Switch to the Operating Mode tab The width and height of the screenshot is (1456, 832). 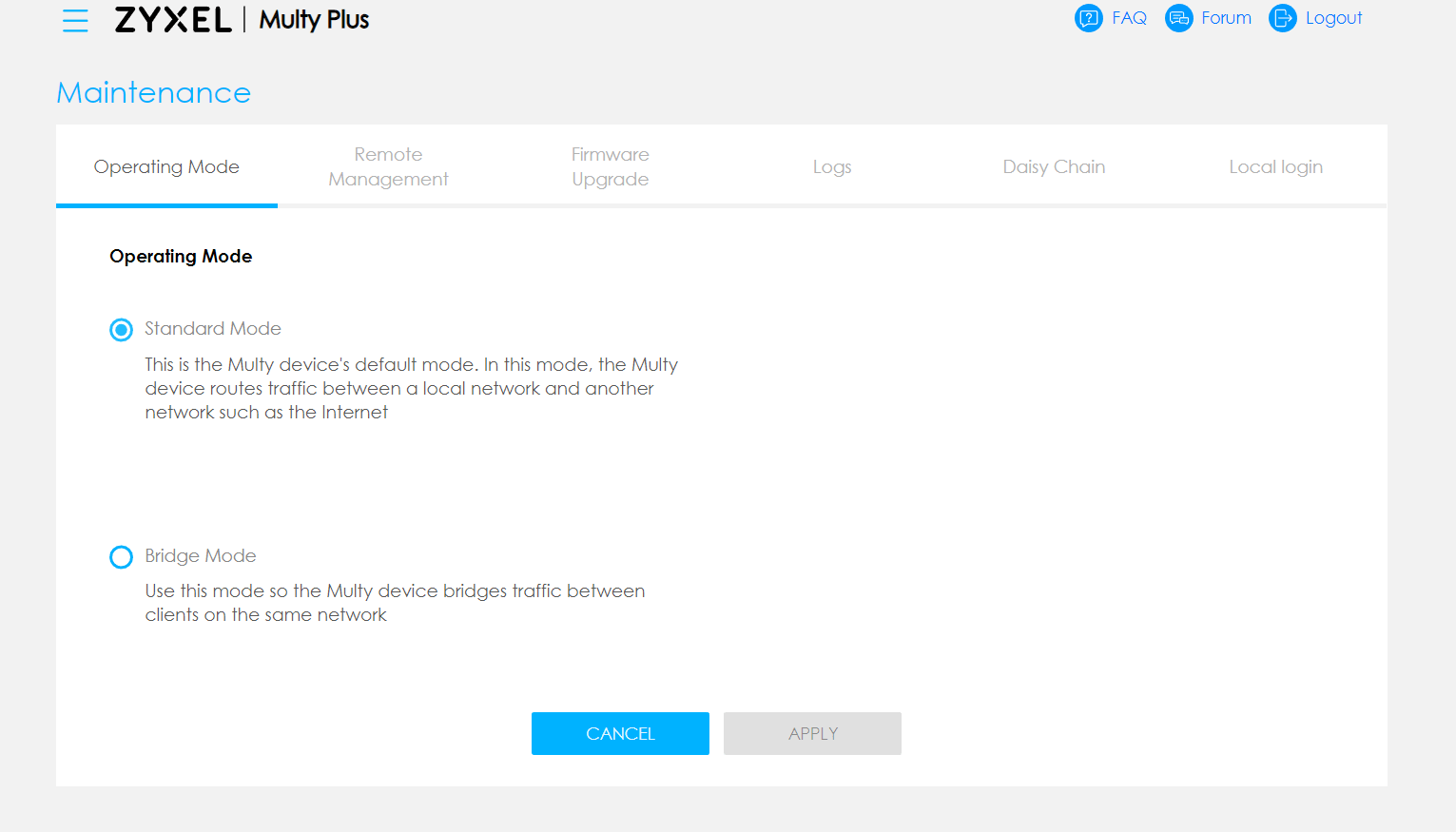[x=166, y=167]
